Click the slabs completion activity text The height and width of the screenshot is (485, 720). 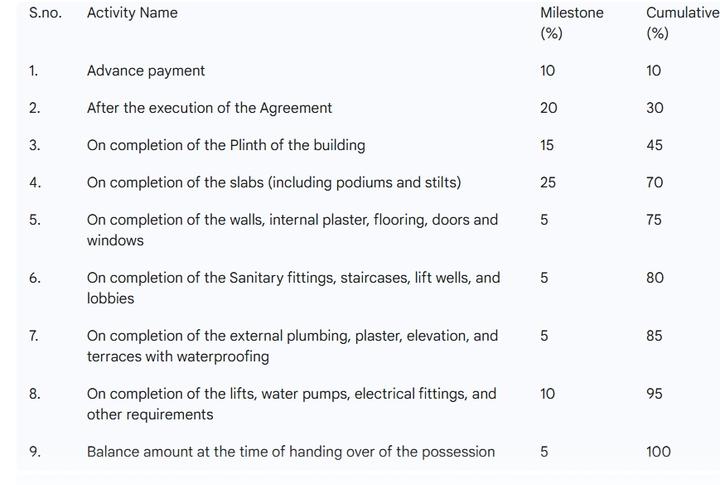[x=274, y=182]
